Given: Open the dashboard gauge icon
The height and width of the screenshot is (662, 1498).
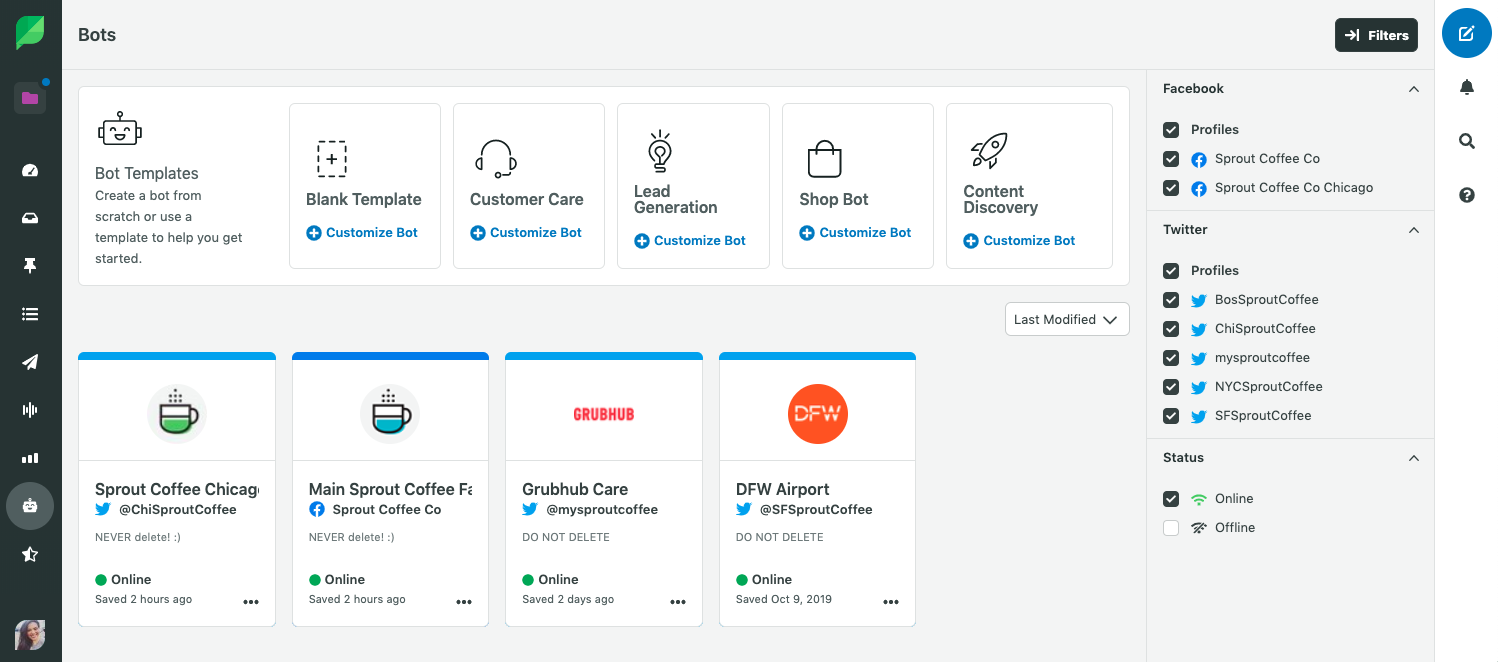Looking at the screenshot, I should coord(30,170).
